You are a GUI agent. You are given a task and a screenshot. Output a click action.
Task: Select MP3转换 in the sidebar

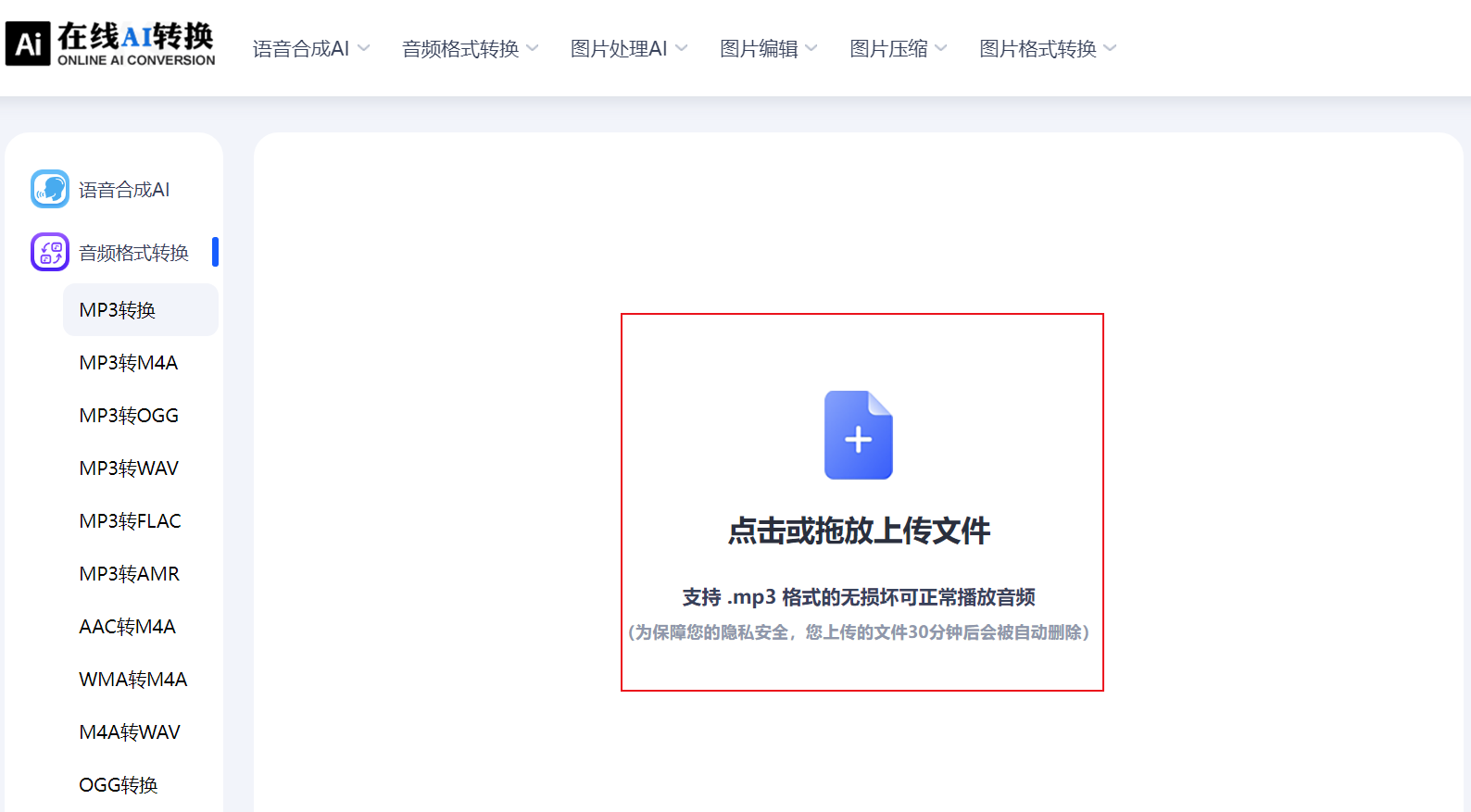(118, 310)
